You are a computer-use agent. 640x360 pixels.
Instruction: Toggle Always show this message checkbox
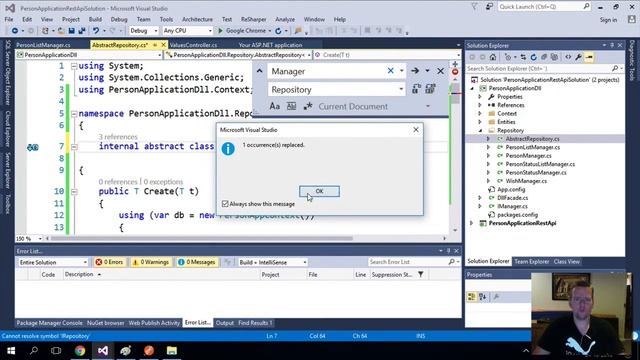(x=225, y=204)
